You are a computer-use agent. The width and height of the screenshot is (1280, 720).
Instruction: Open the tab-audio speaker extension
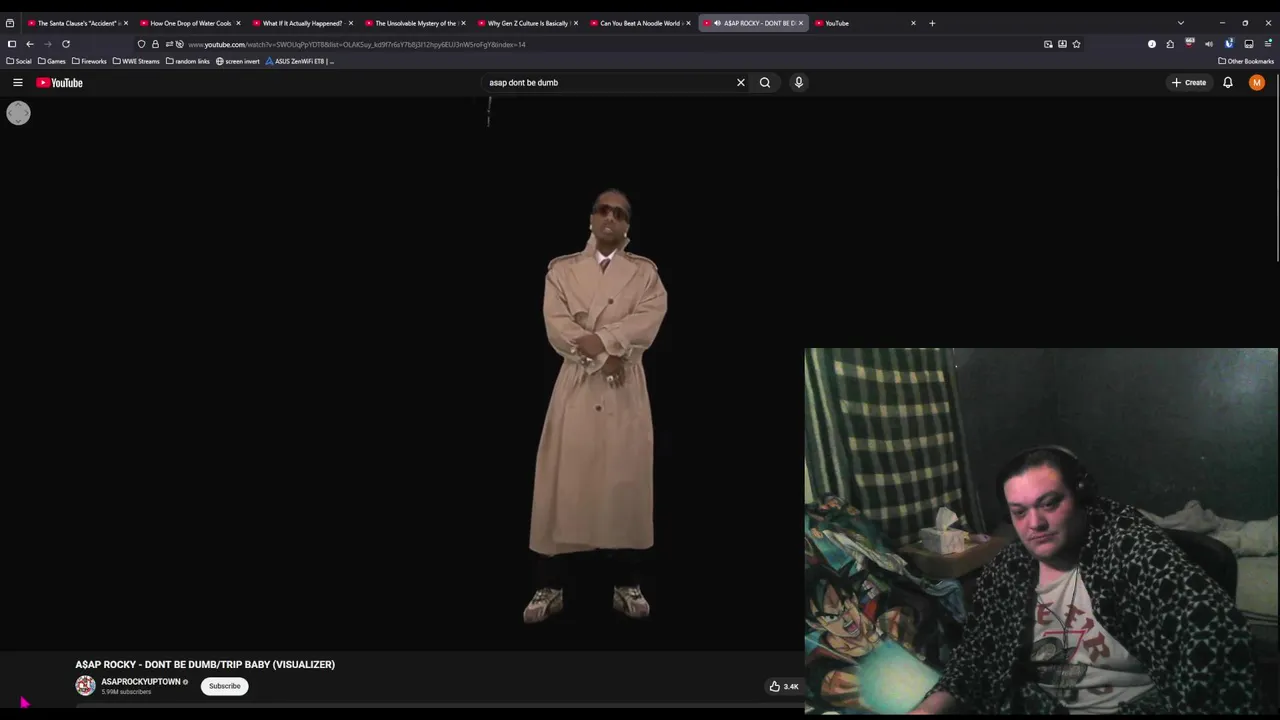click(1208, 44)
